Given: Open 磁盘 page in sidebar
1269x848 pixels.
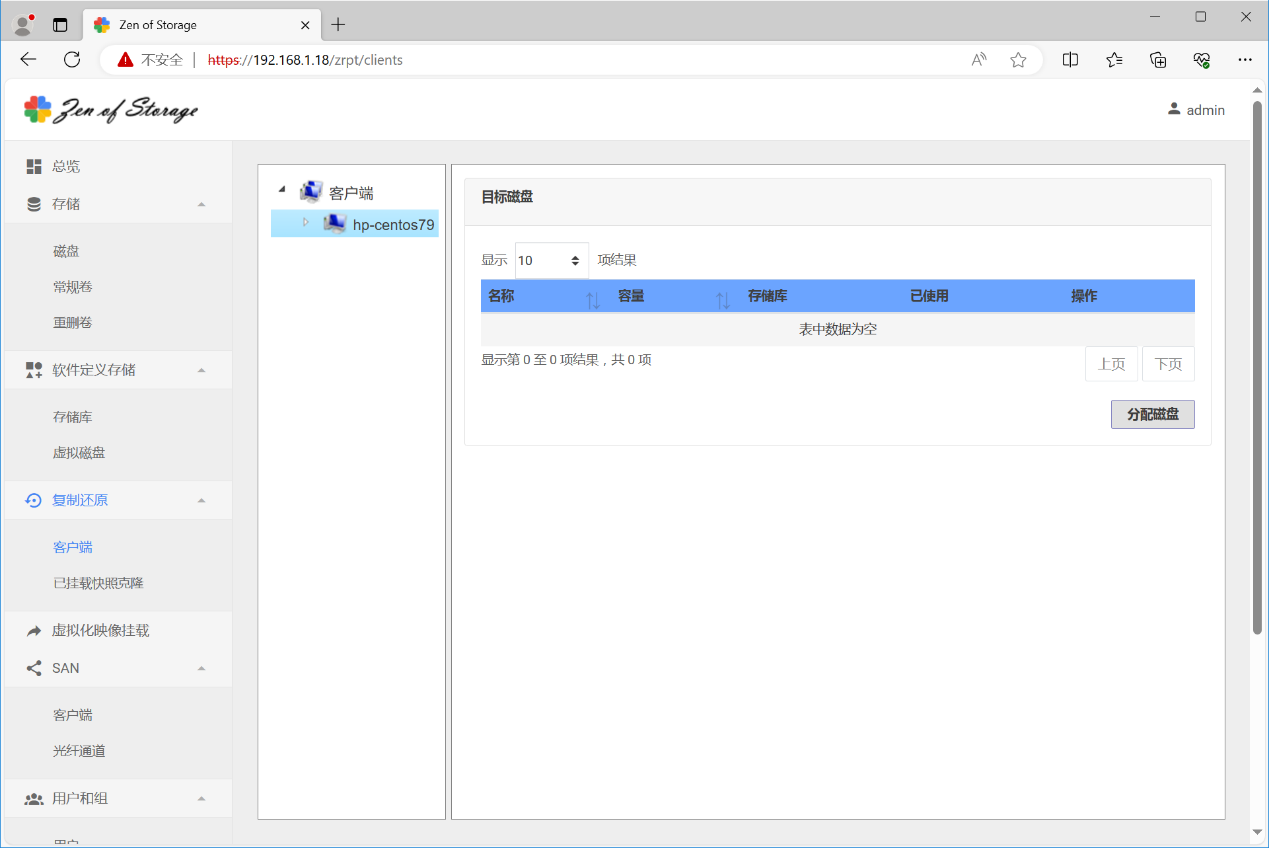Looking at the screenshot, I should [66, 252].
